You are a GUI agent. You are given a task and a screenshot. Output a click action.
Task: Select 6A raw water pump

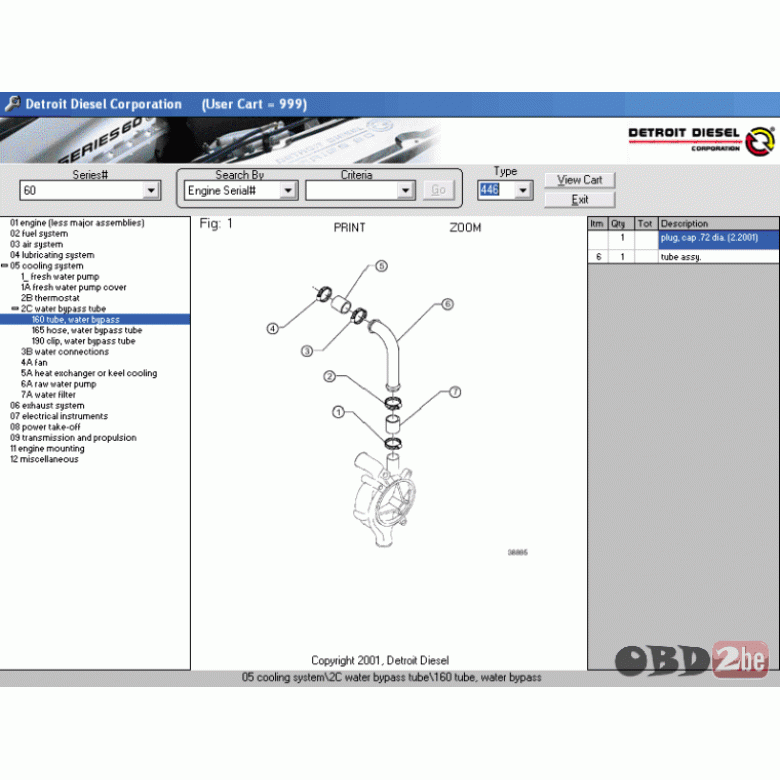click(x=58, y=384)
